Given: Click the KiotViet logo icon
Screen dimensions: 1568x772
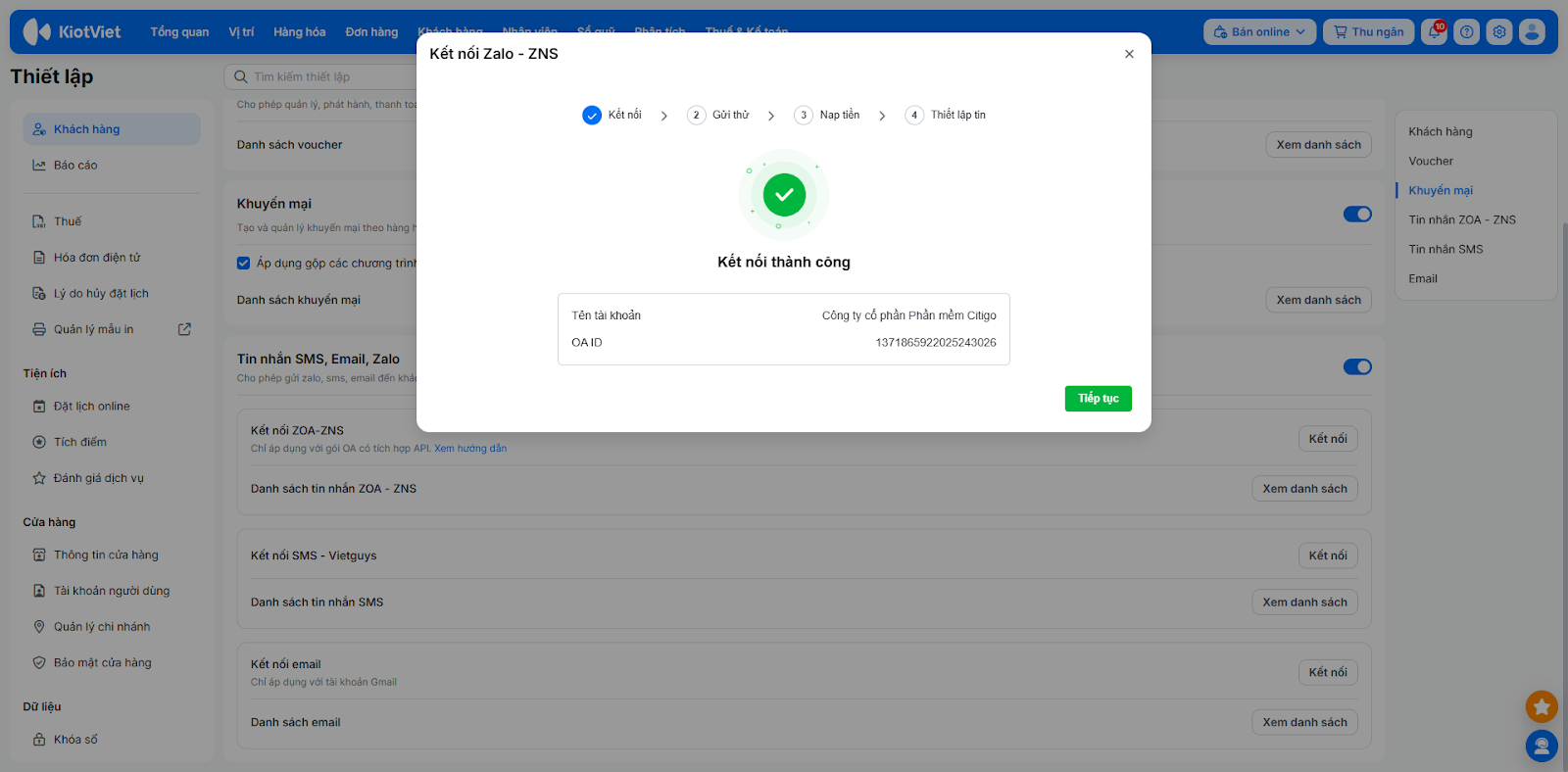Looking at the screenshot, I should tap(37, 31).
